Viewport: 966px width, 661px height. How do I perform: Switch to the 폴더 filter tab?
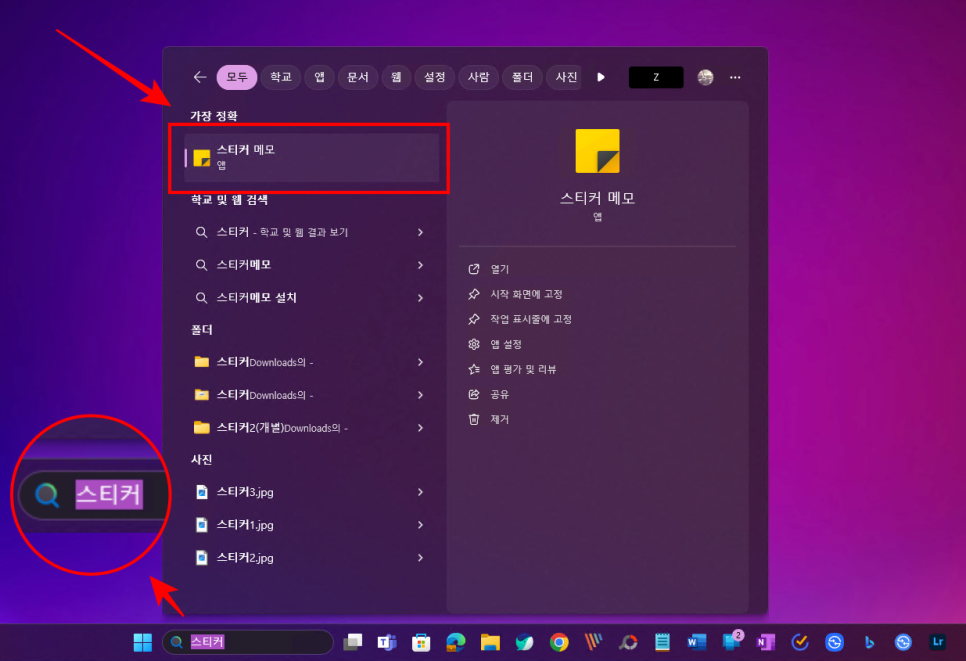click(x=522, y=77)
